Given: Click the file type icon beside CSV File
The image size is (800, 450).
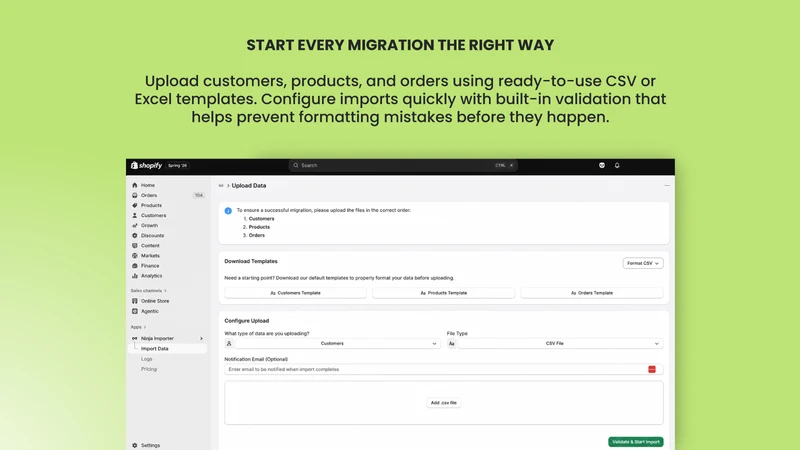Looking at the screenshot, I should pyautogui.click(x=452, y=343).
